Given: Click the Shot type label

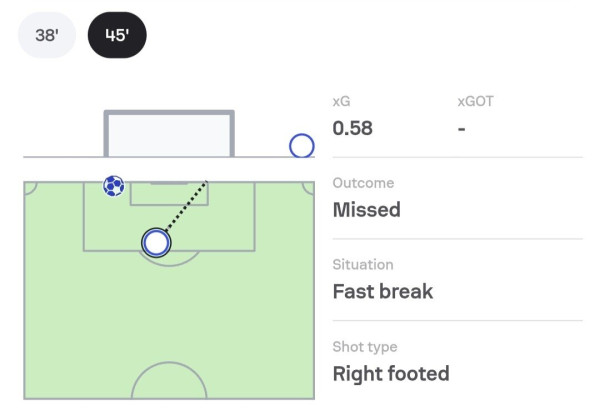Looking at the screenshot, I should point(365,347).
